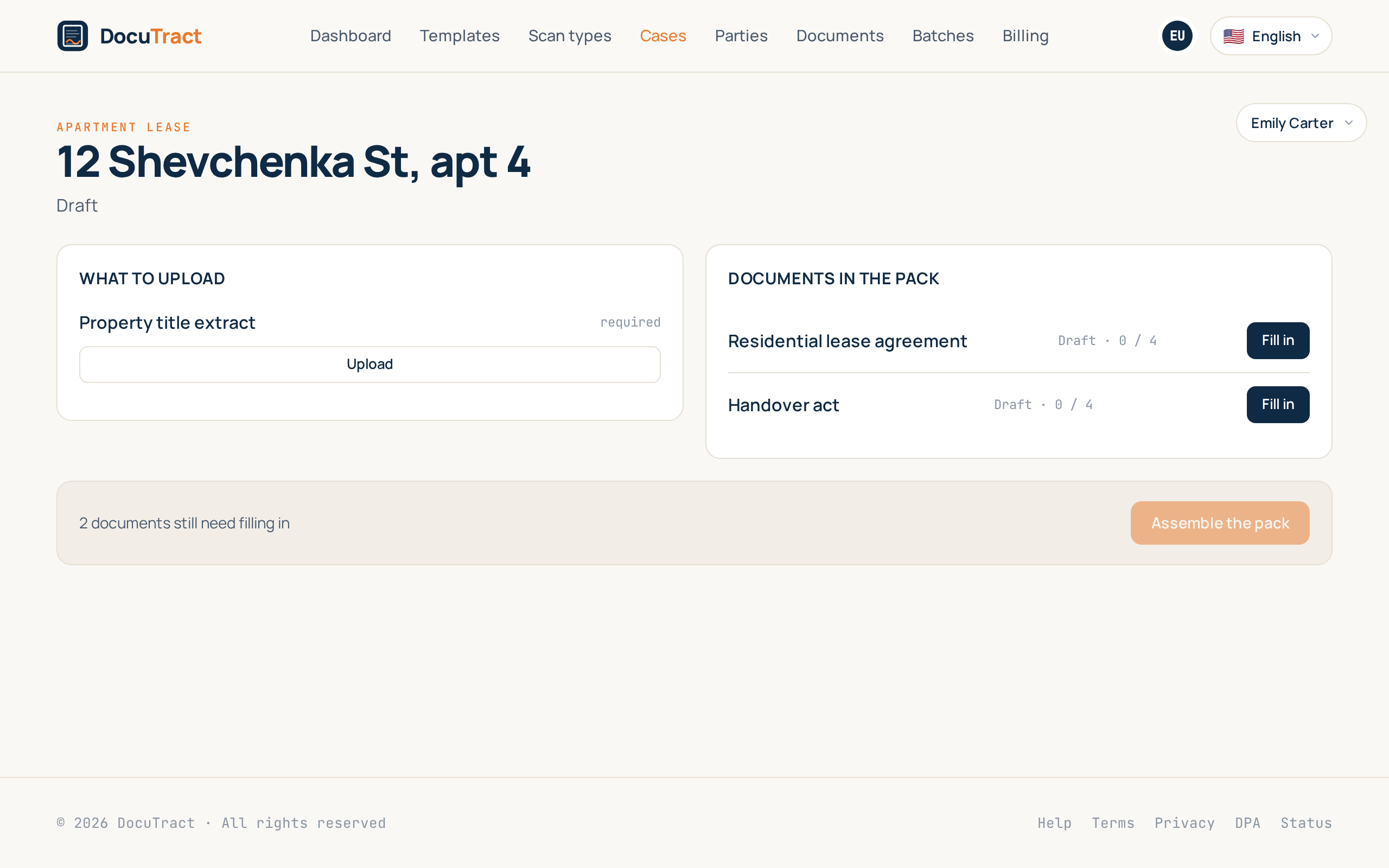The height and width of the screenshot is (868, 1389).
Task: Select the Cases navigation tab
Action: pos(662,36)
